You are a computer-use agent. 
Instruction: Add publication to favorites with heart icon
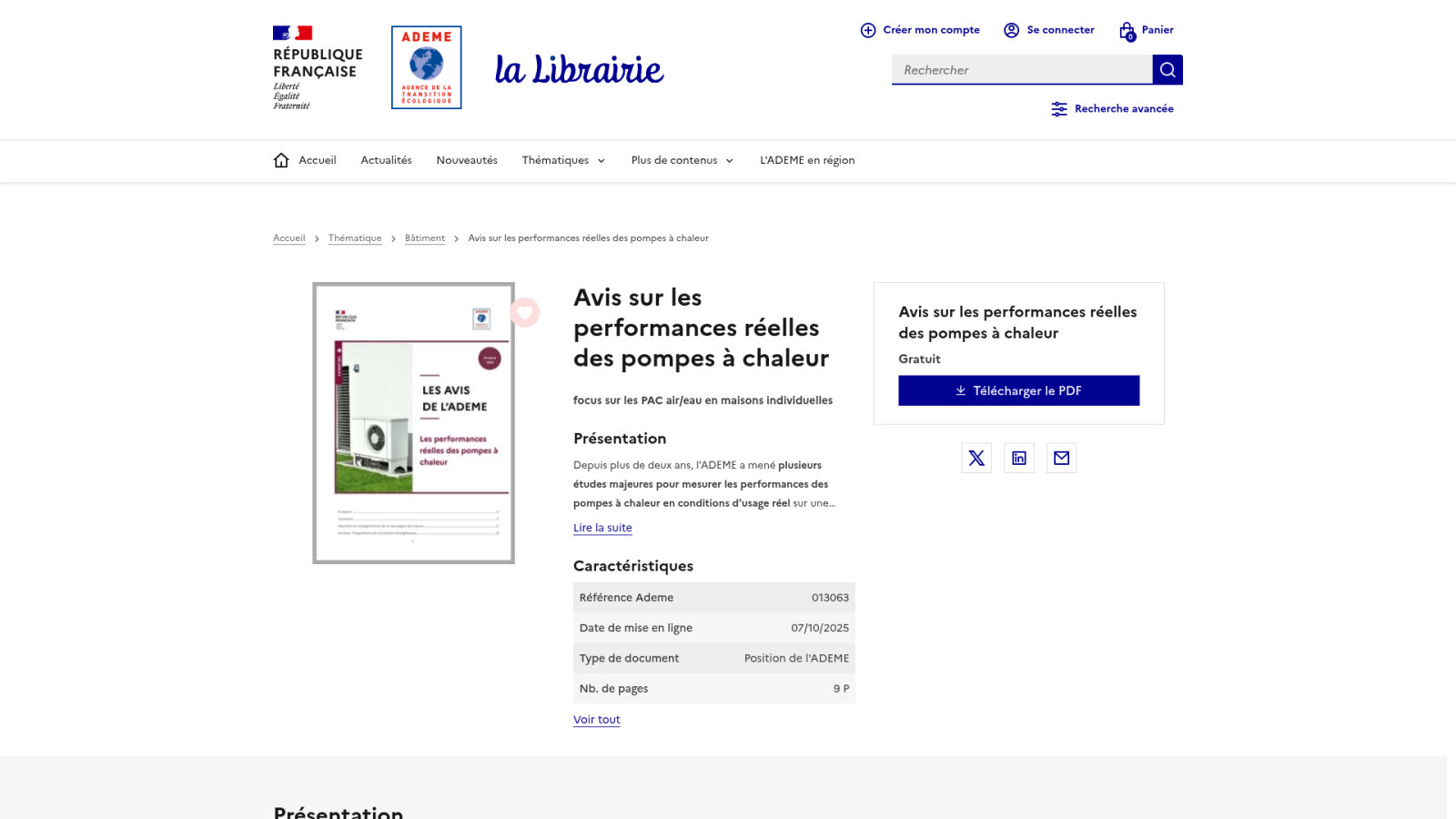click(x=525, y=312)
